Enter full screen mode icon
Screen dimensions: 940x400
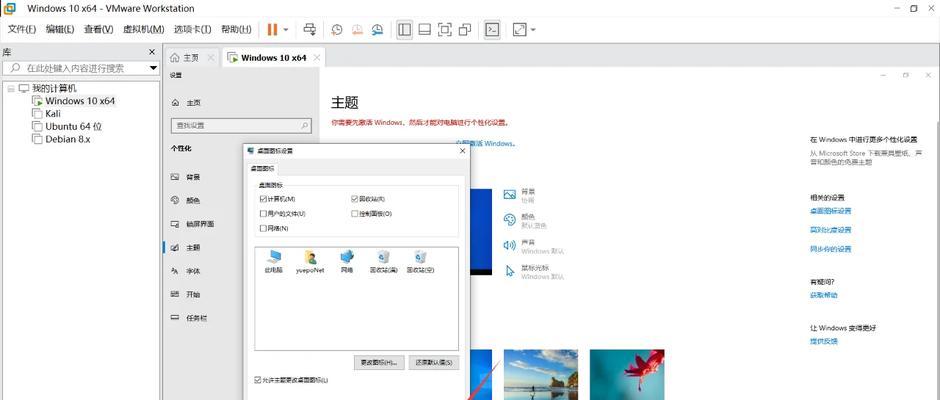tap(444, 29)
